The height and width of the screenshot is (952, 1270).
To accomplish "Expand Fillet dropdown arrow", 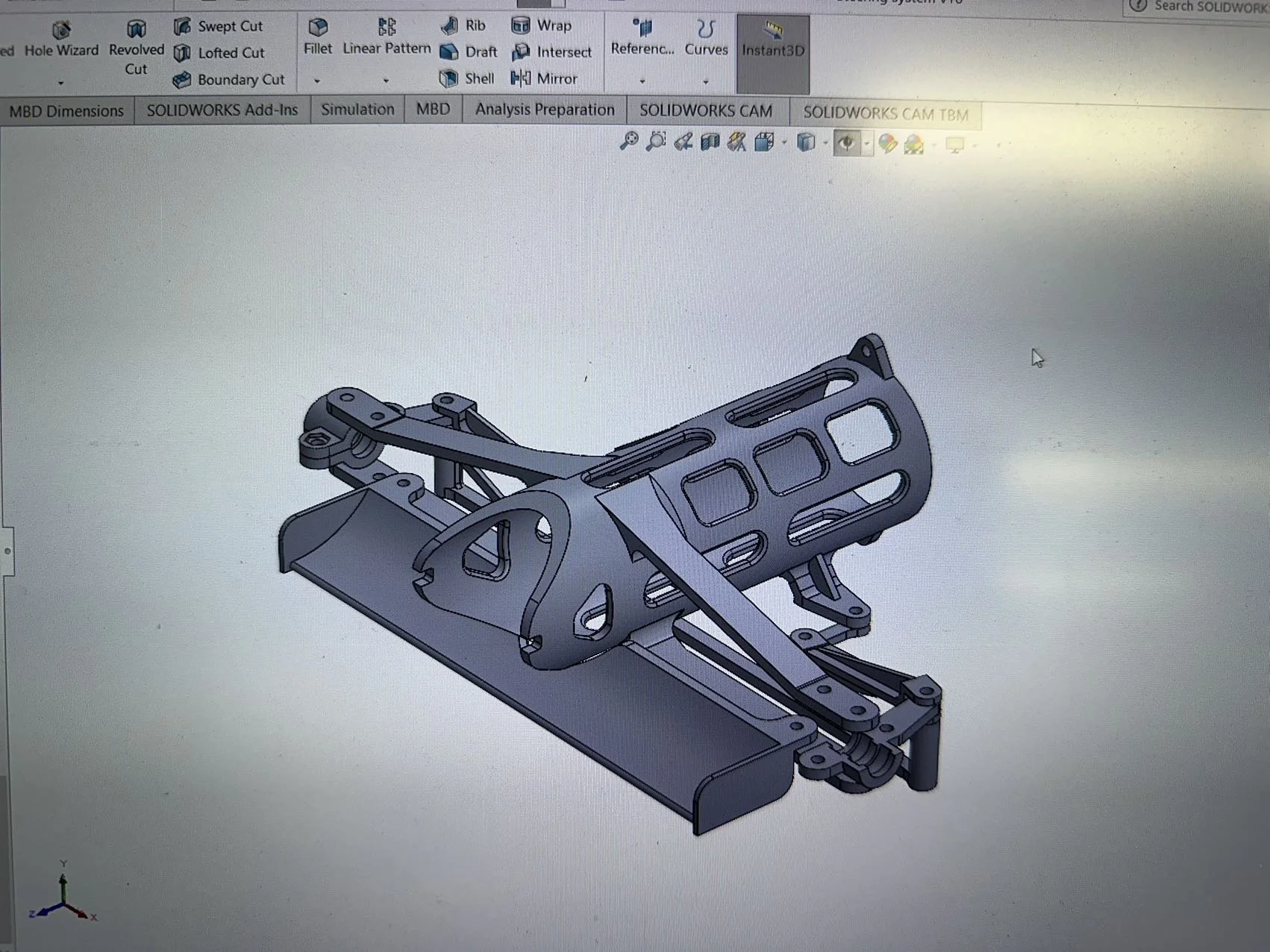I will click(x=317, y=81).
